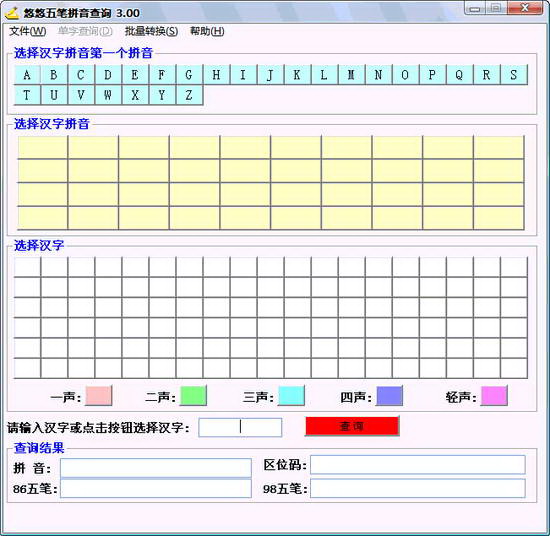Screen dimensions: 550x536
Task: Click the 98五笔 result field
Action: click(418, 488)
